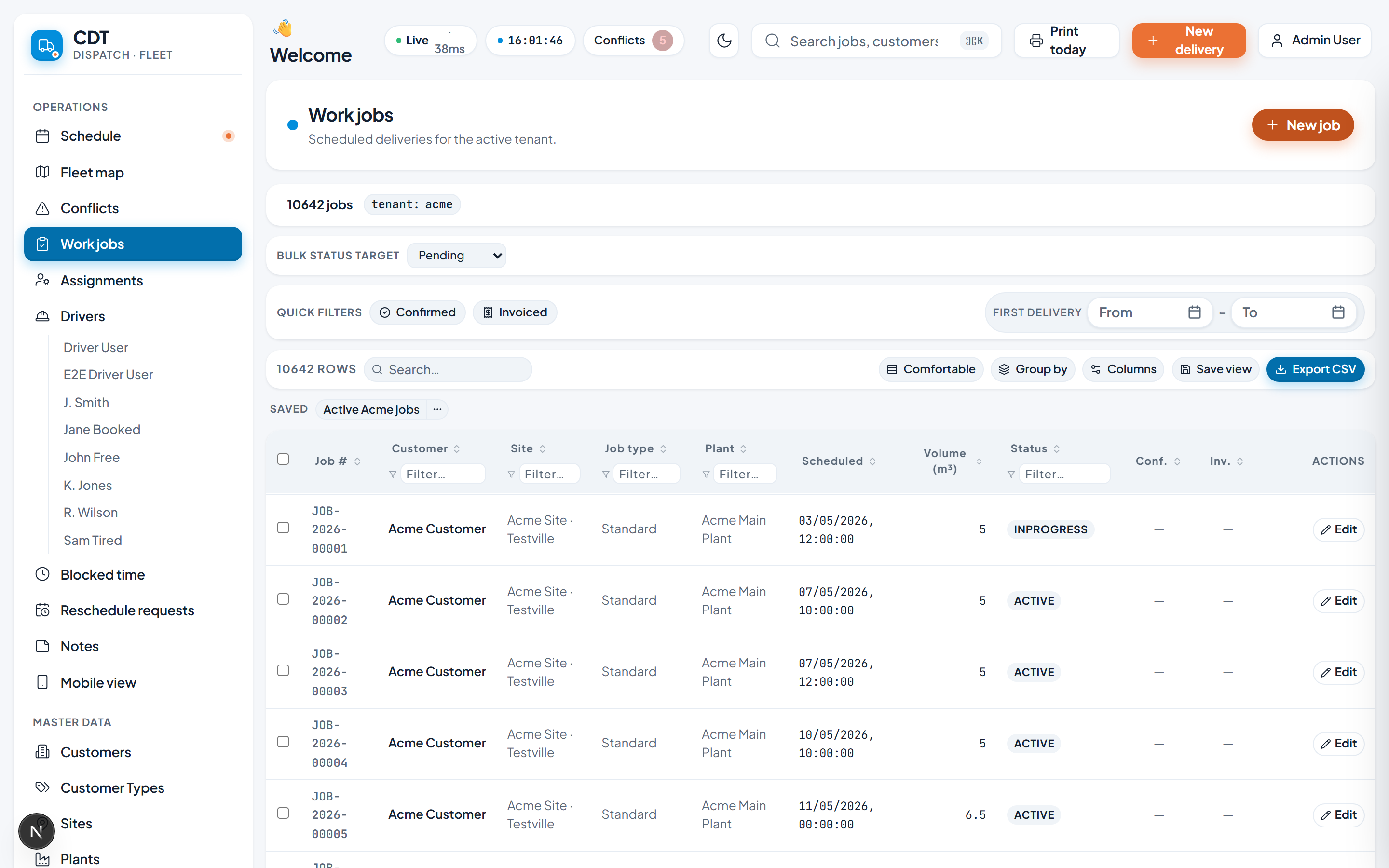Open the From date calendar icon

[x=1195, y=312]
